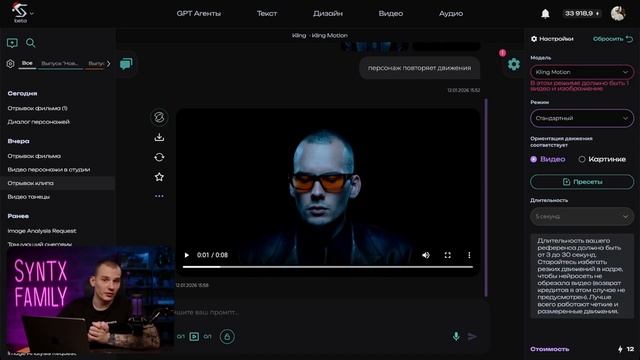Open the Аудио menu
The image size is (640, 360).
[x=451, y=13]
